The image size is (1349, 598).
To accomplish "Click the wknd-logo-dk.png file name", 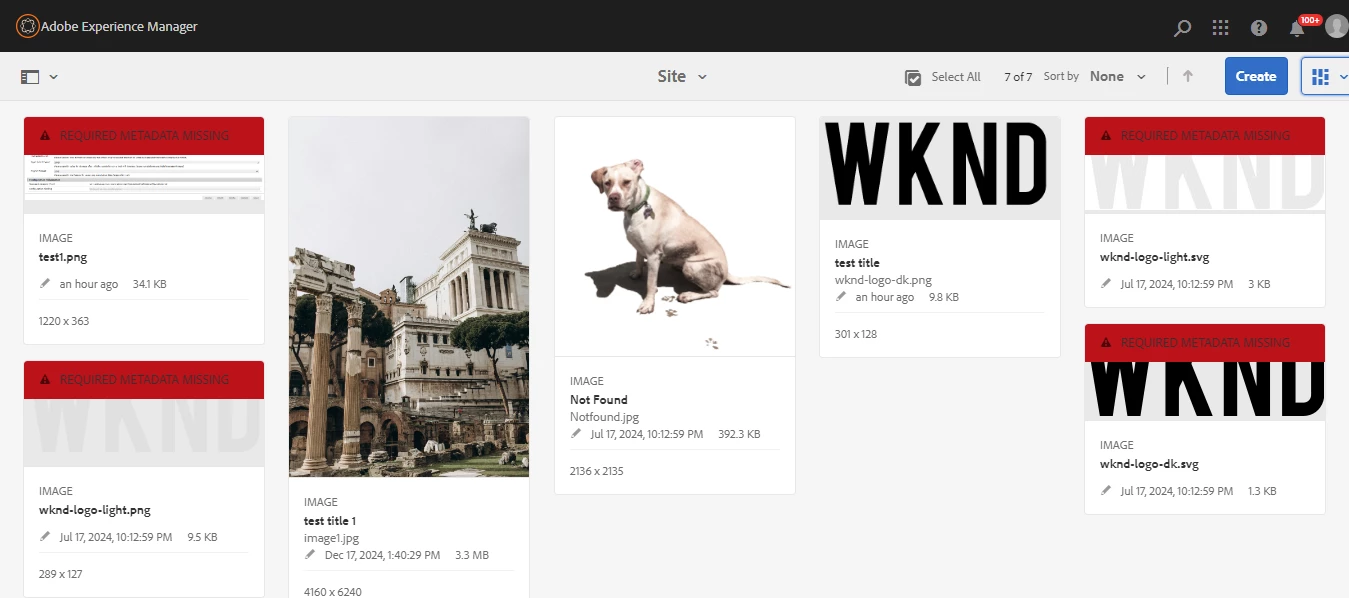I will pyautogui.click(x=883, y=280).
